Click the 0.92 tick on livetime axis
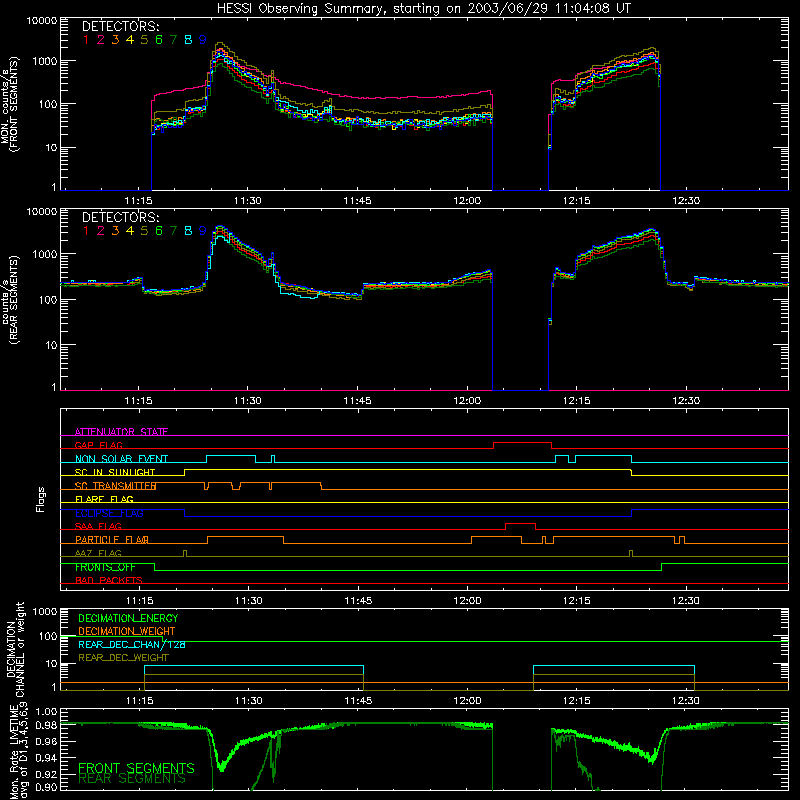Viewport: 800px width, 800px height. click(46, 773)
